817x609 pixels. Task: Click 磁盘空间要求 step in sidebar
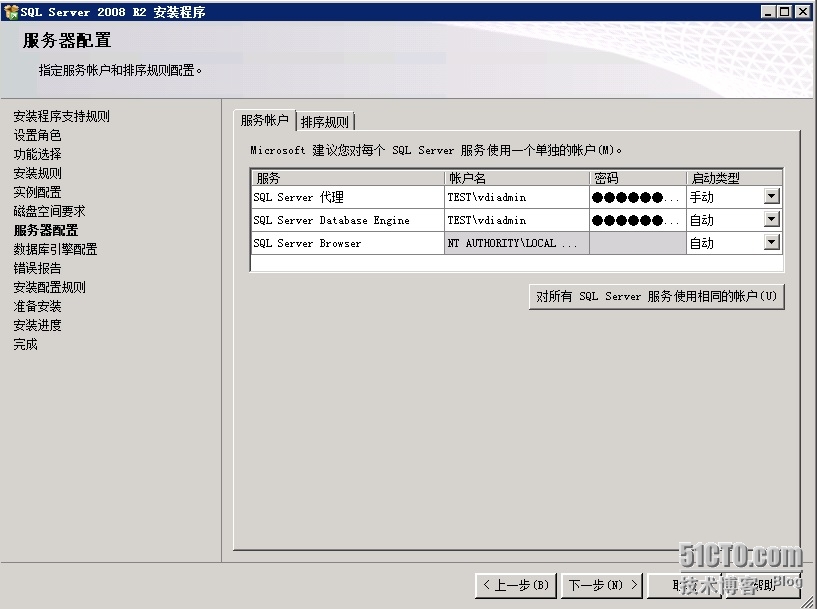49,211
